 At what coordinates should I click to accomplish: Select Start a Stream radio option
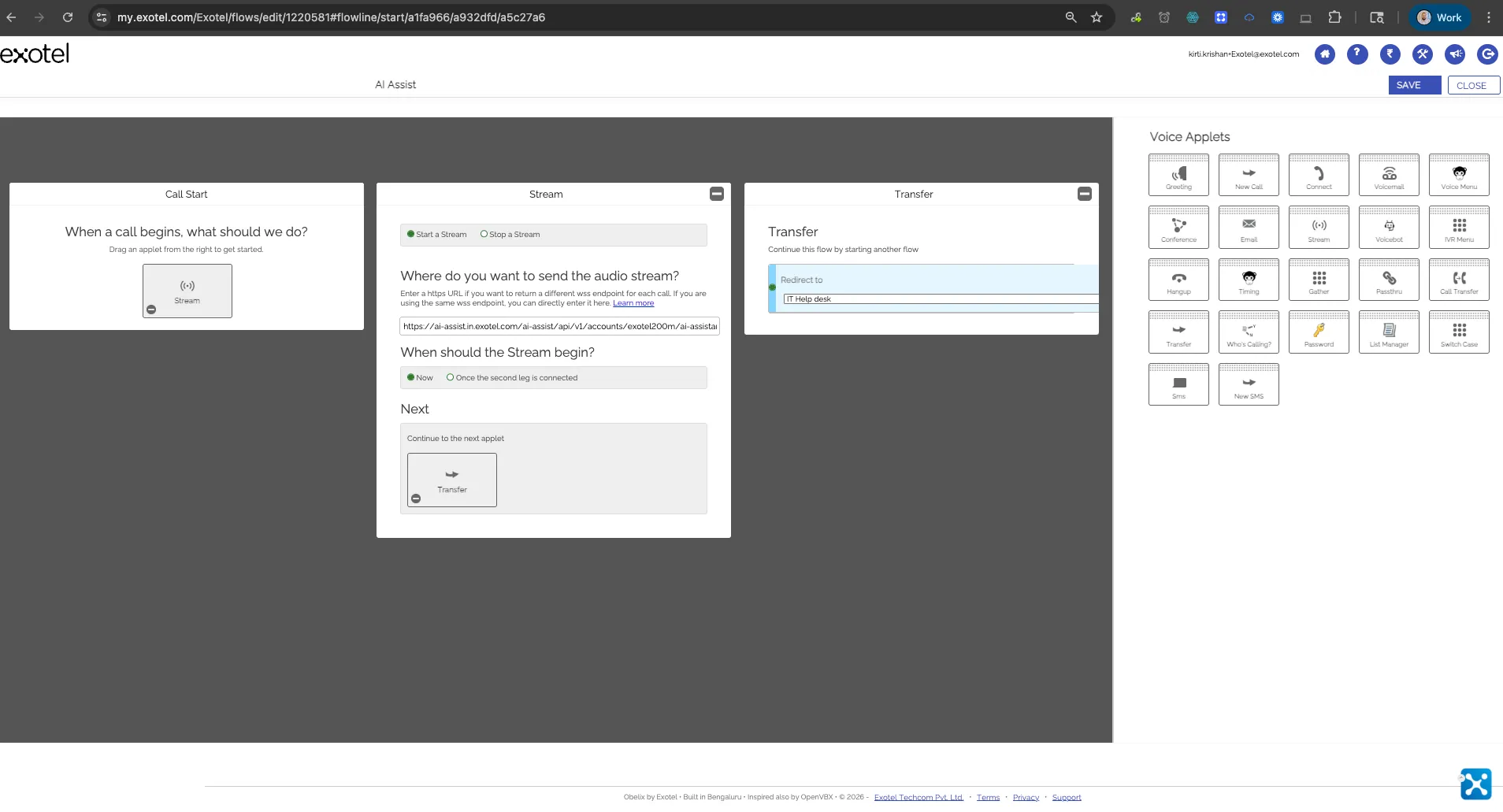point(410,234)
